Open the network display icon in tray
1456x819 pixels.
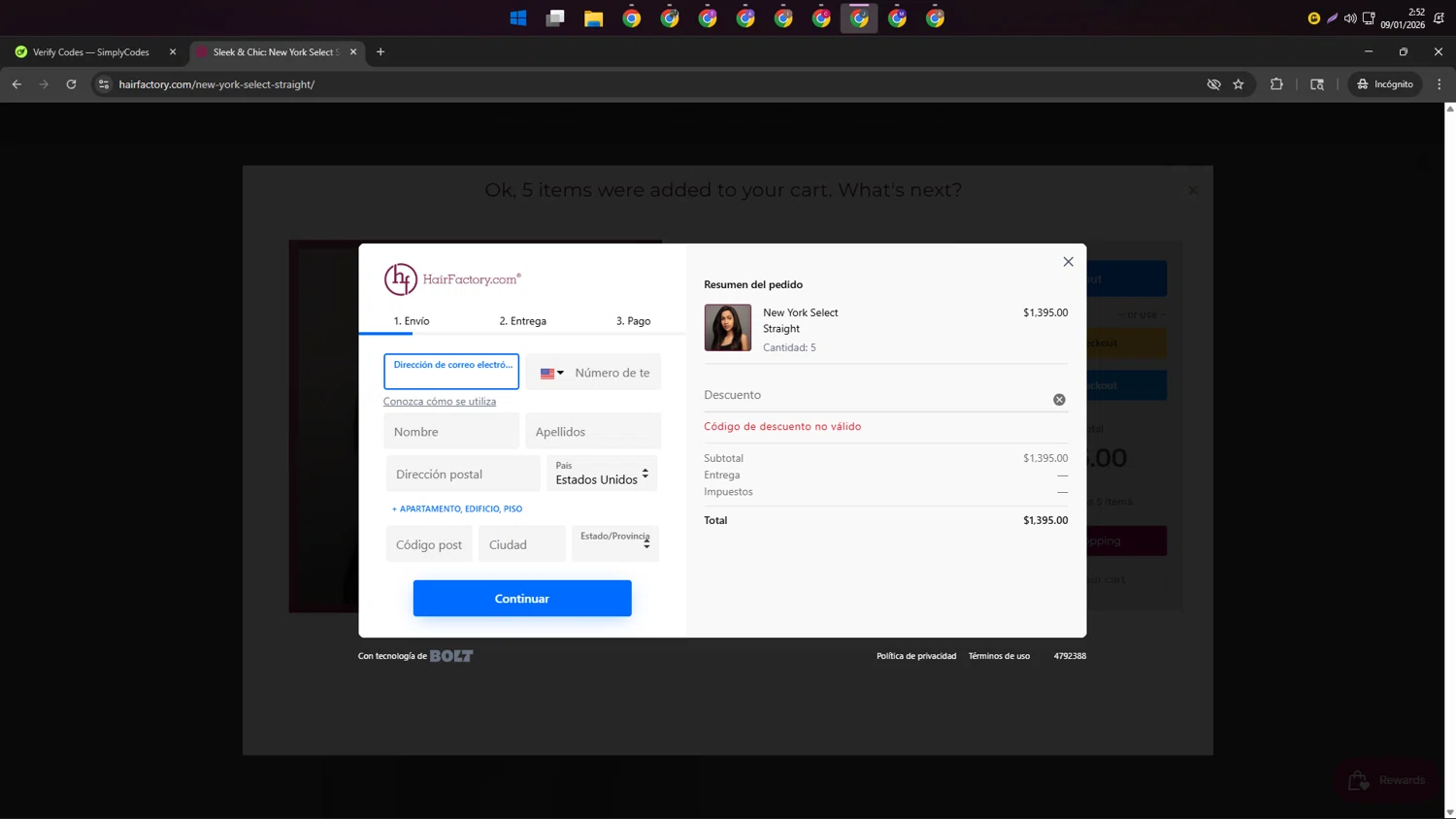click(1369, 17)
